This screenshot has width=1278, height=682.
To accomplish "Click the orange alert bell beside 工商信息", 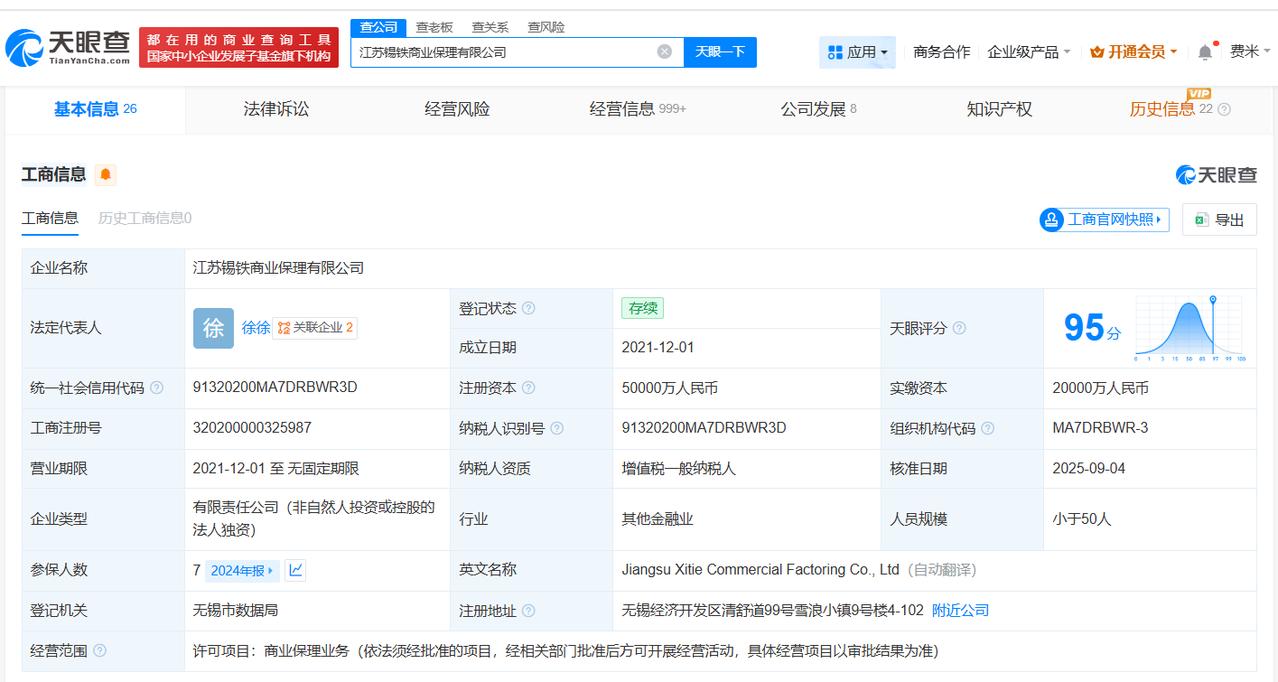I will tap(105, 175).
